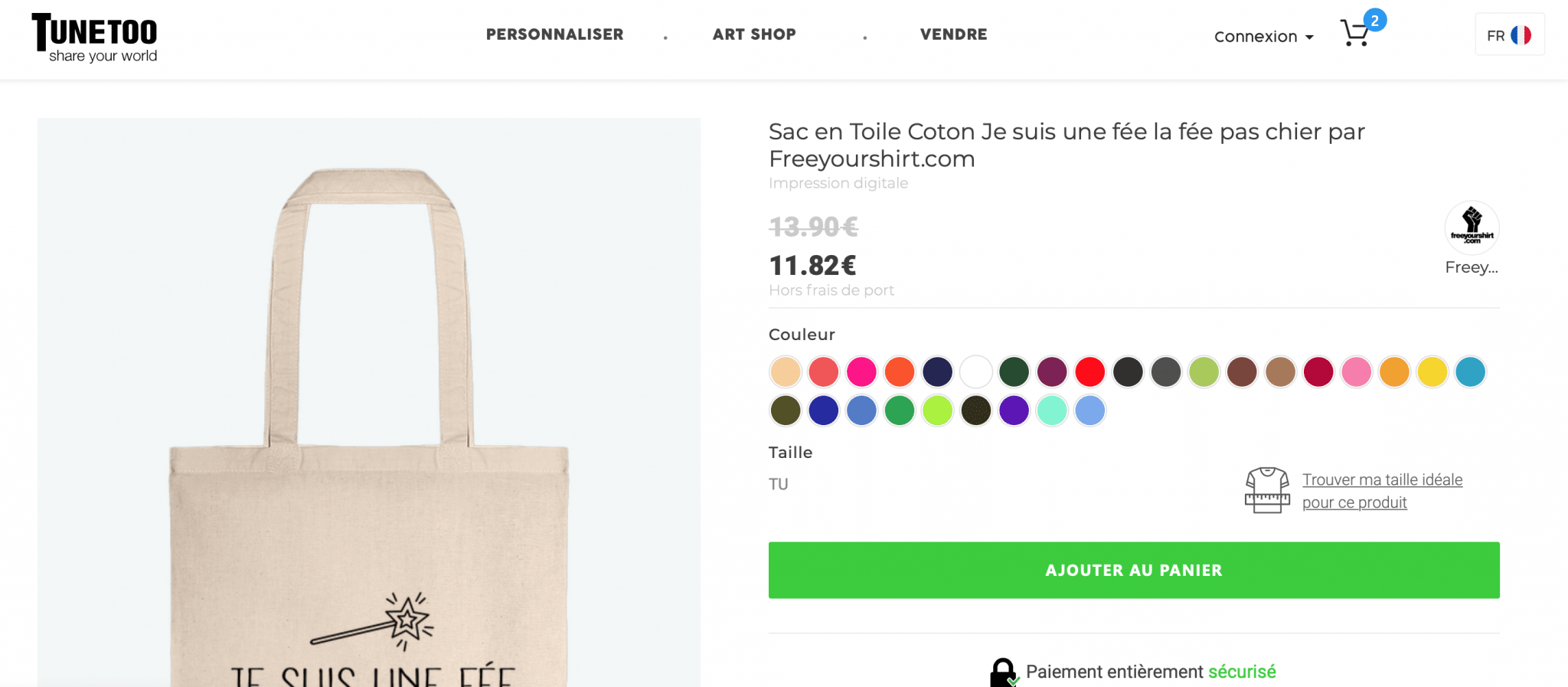This screenshot has width=1568, height=687.
Task: Expand the Connexion dropdown
Action: pos(1263,37)
